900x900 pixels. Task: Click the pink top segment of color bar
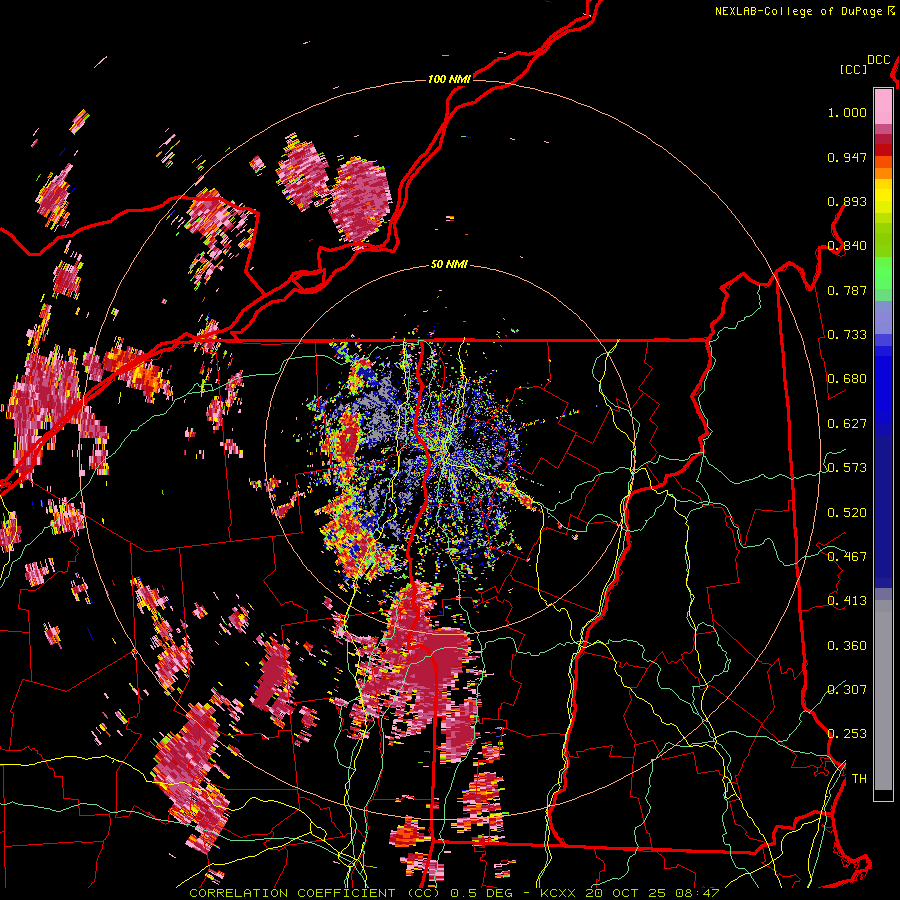883,107
